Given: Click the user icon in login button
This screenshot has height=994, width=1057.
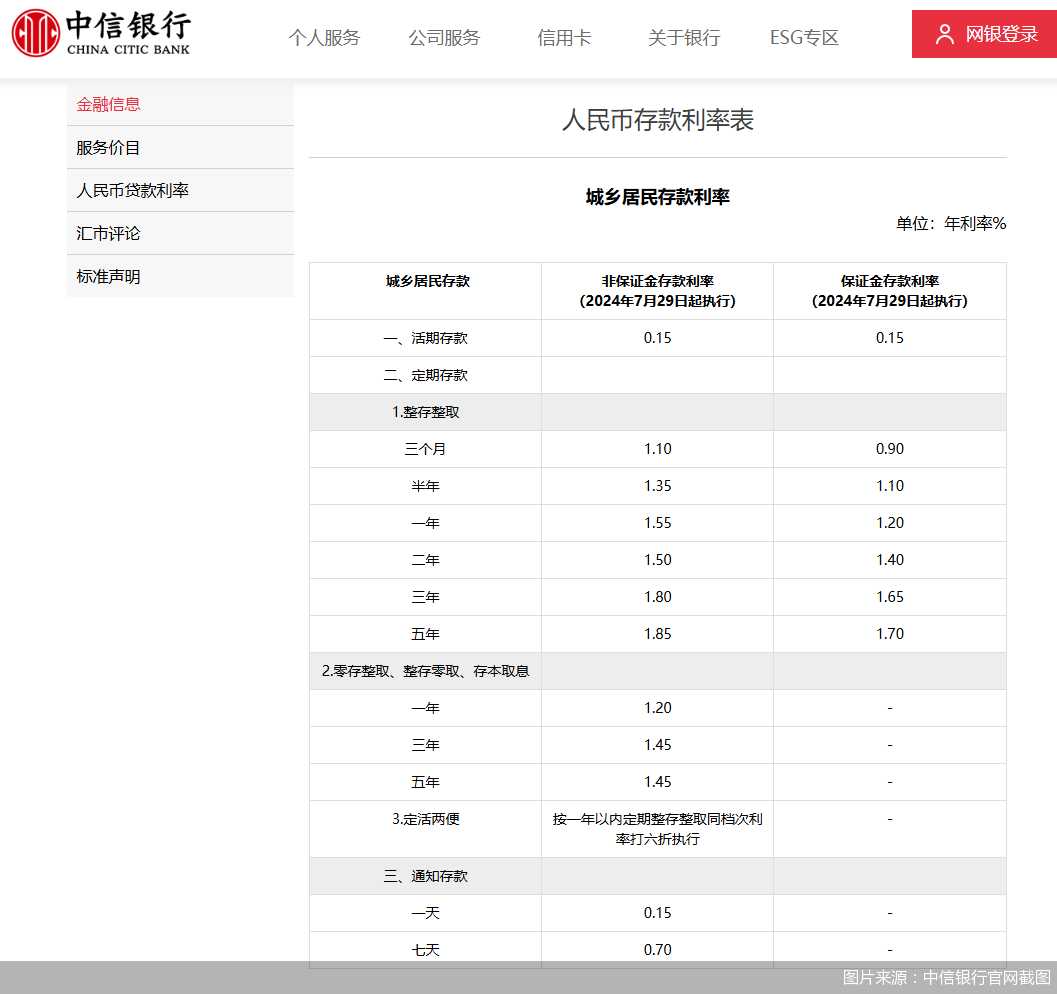Looking at the screenshot, I should [944, 34].
